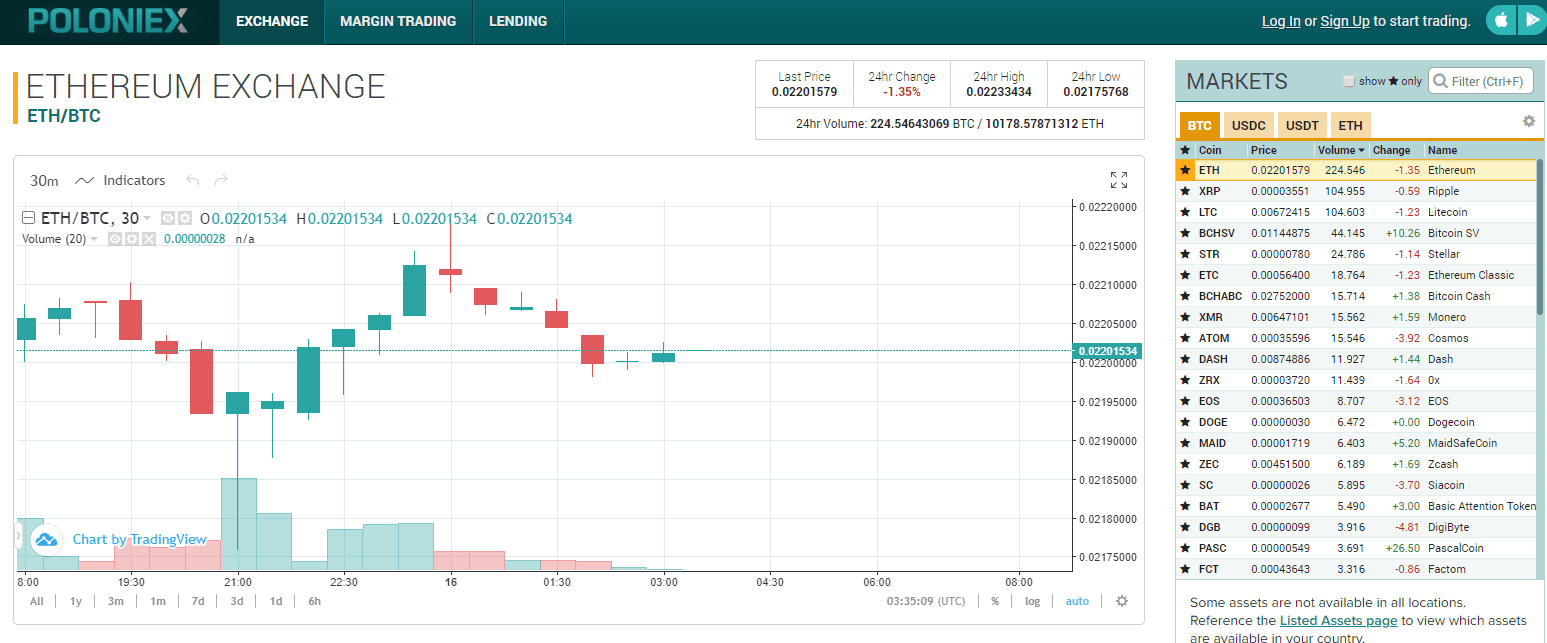Unstar the ETH market row
This screenshot has height=643, width=1547.
pos(1185,170)
